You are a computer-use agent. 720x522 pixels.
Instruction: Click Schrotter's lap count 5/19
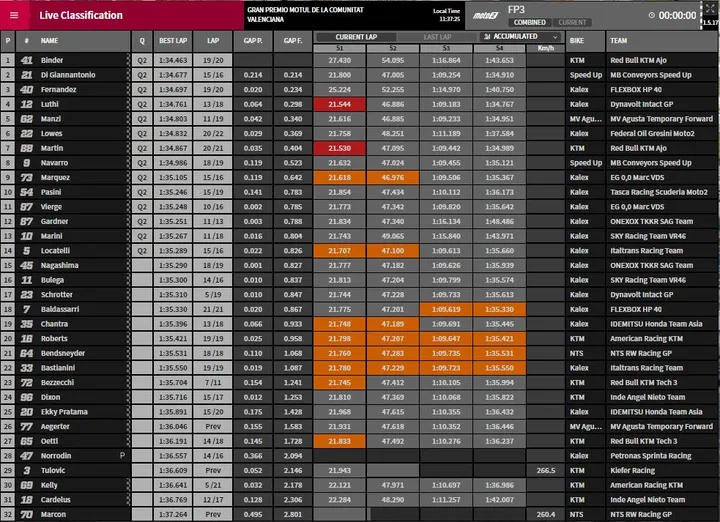click(213, 295)
